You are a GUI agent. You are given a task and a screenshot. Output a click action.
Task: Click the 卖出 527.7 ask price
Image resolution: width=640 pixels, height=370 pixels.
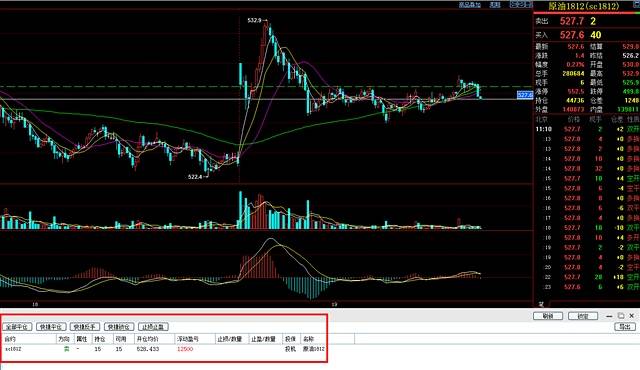[x=572, y=21]
